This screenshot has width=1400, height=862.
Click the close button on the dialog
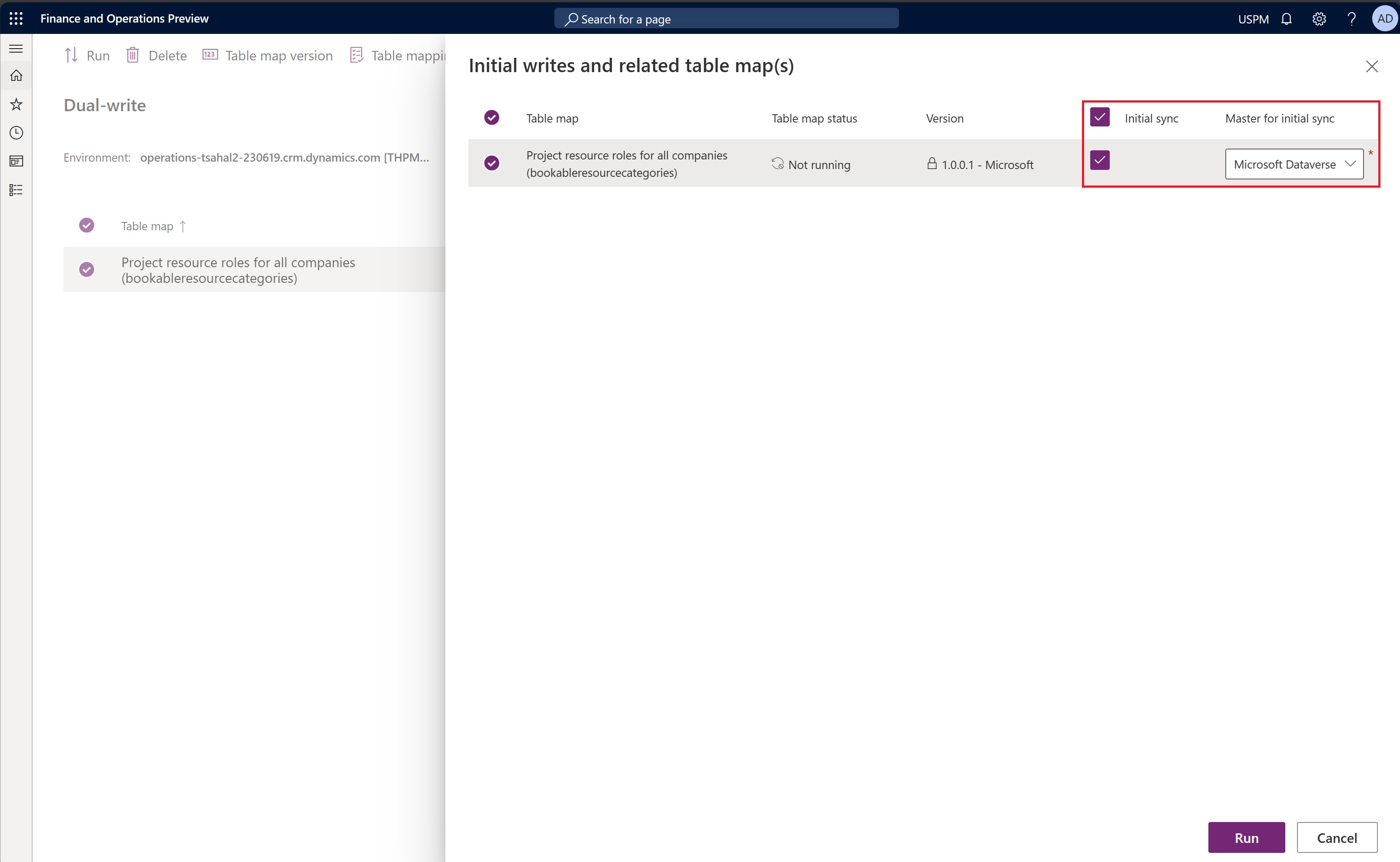pos(1371,66)
